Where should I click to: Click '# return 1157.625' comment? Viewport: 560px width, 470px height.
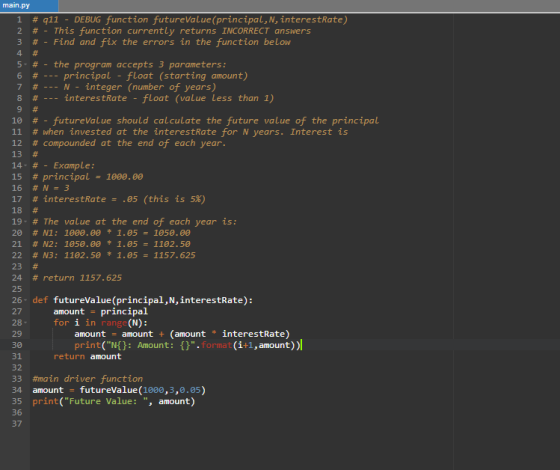[x=77, y=278]
